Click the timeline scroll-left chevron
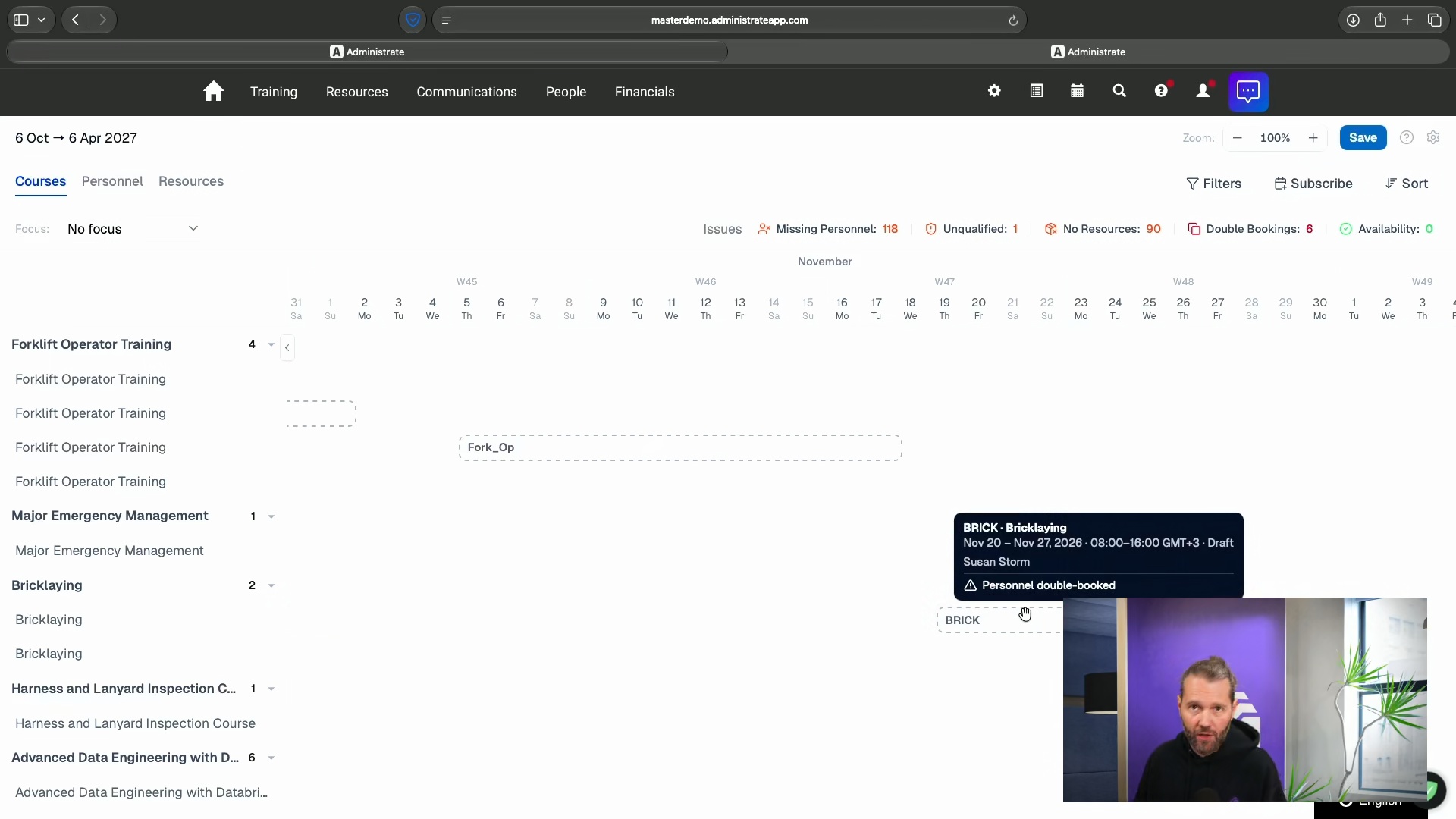The width and height of the screenshot is (1456, 819). [287, 347]
